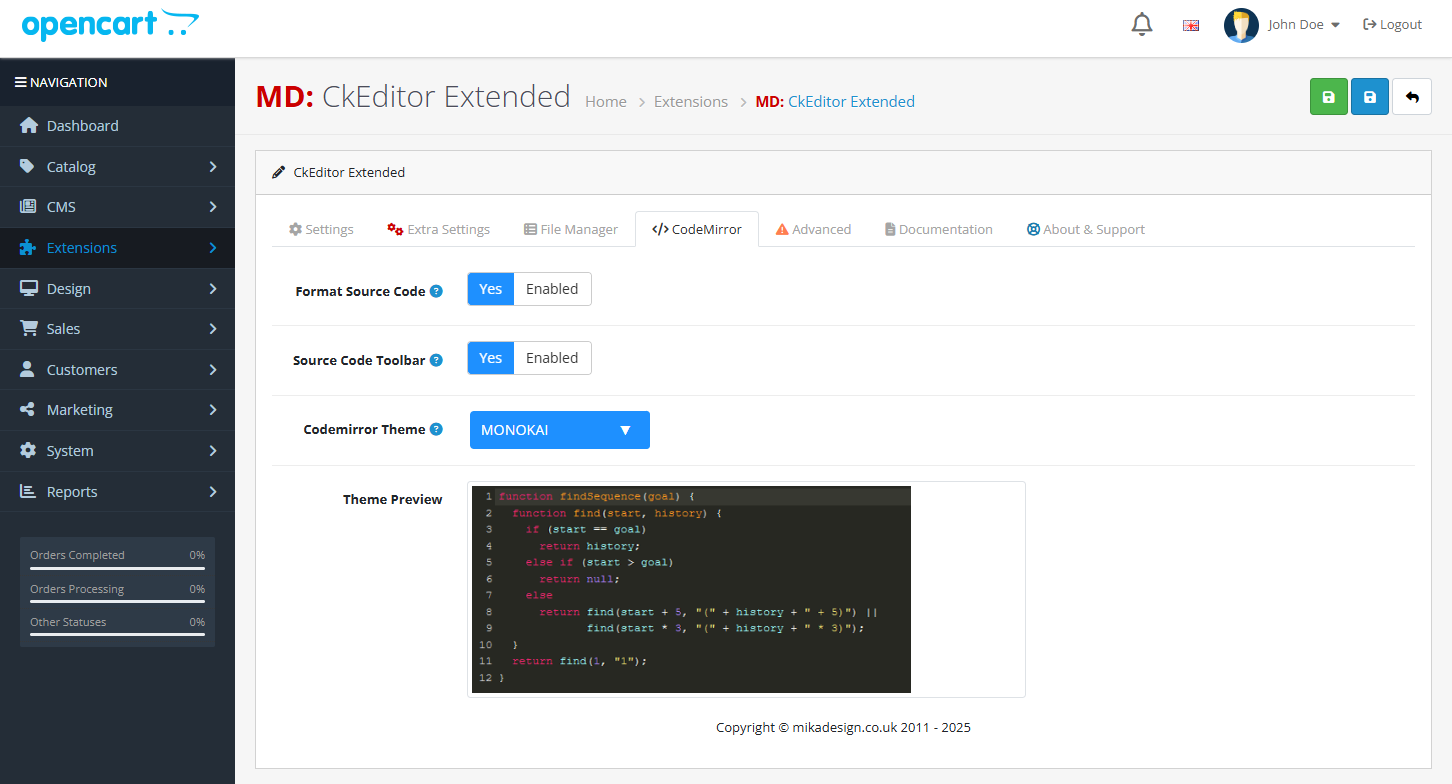Open the Documentation tab

point(938,229)
